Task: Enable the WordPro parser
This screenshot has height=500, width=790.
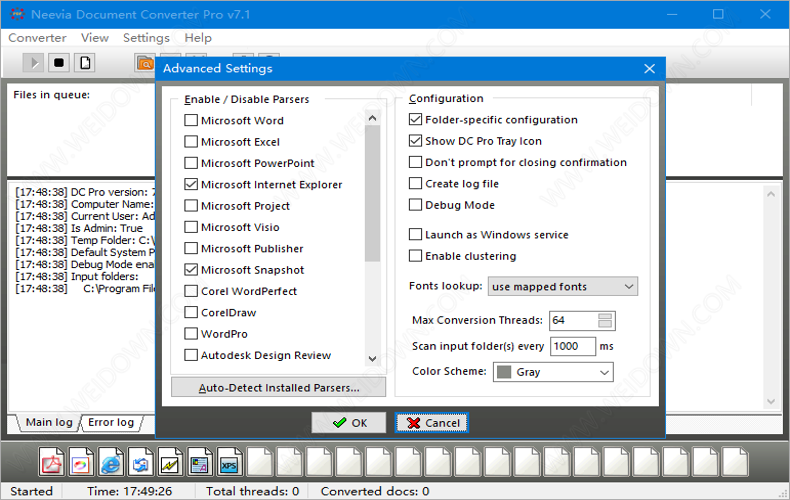Action: [191, 334]
